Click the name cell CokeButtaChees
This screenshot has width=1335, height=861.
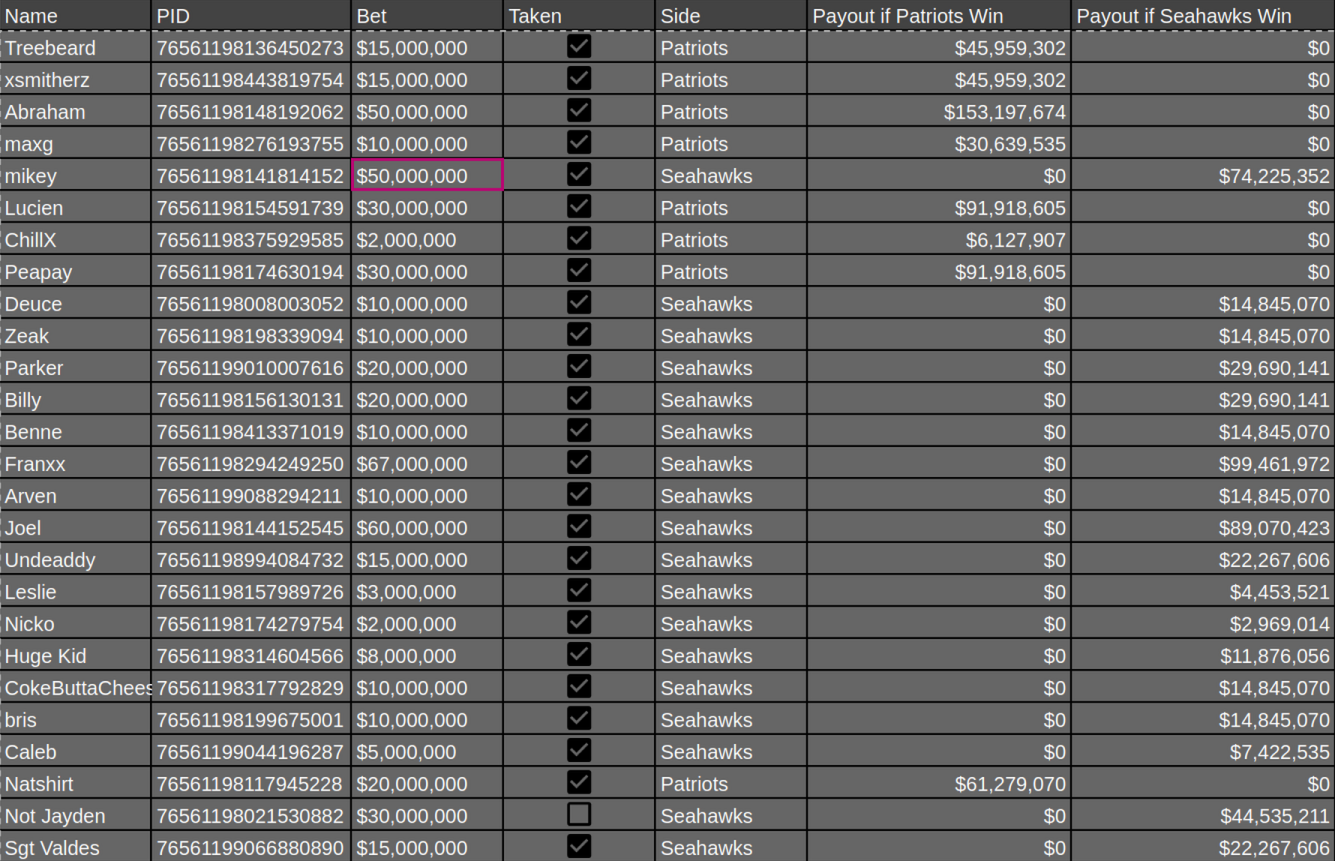76,688
